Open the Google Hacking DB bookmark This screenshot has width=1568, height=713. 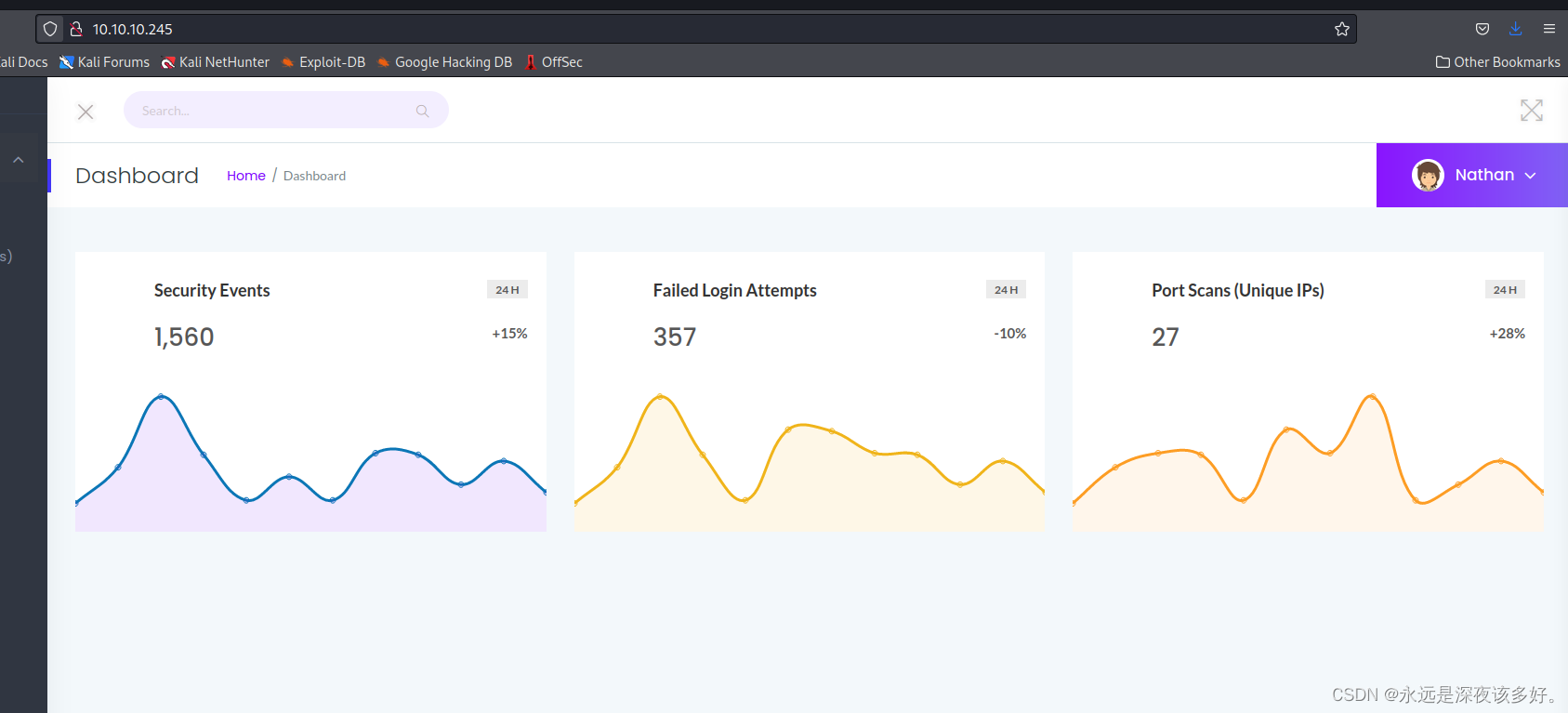point(444,62)
